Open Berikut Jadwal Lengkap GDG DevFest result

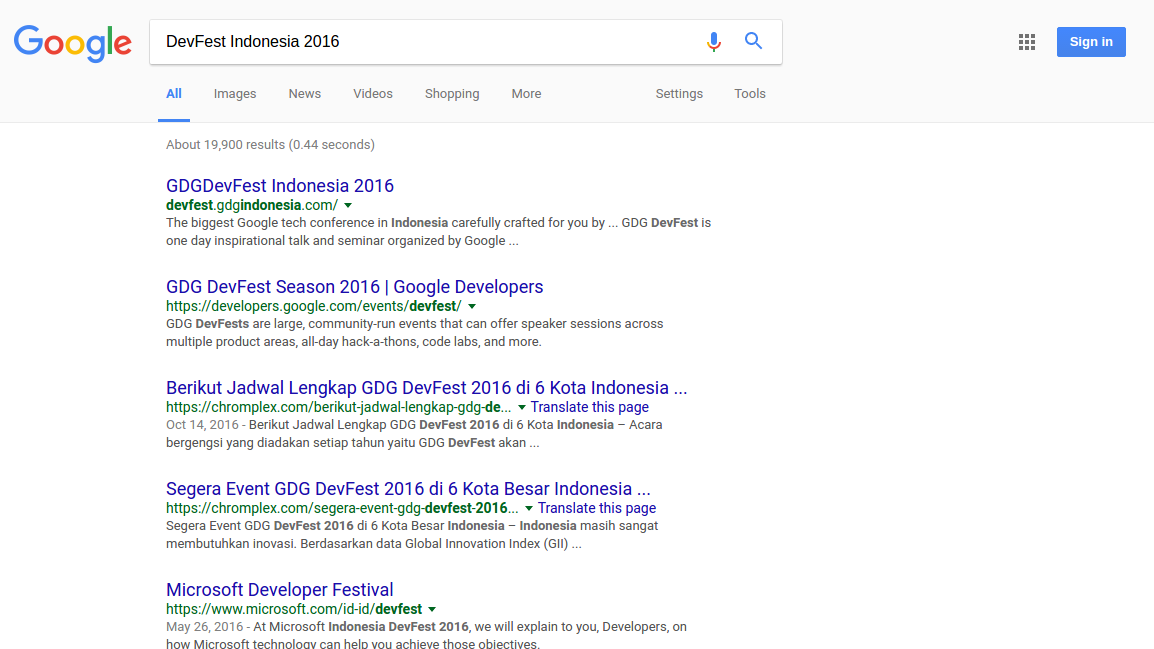427,388
